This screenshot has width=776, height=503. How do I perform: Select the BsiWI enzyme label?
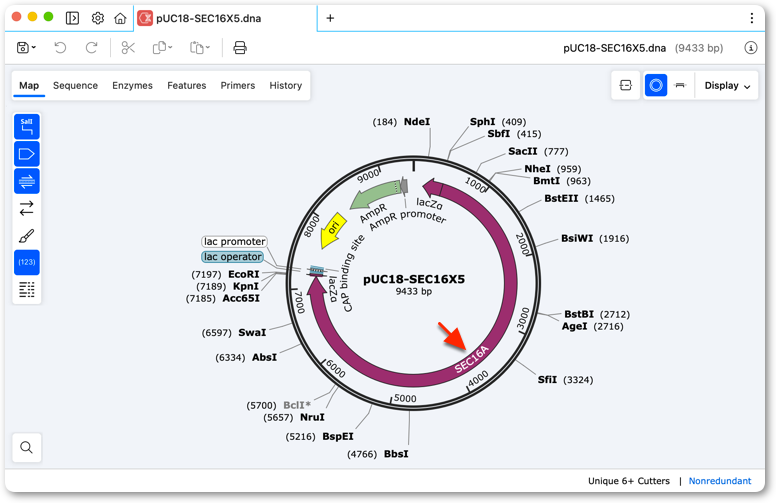point(577,239)
